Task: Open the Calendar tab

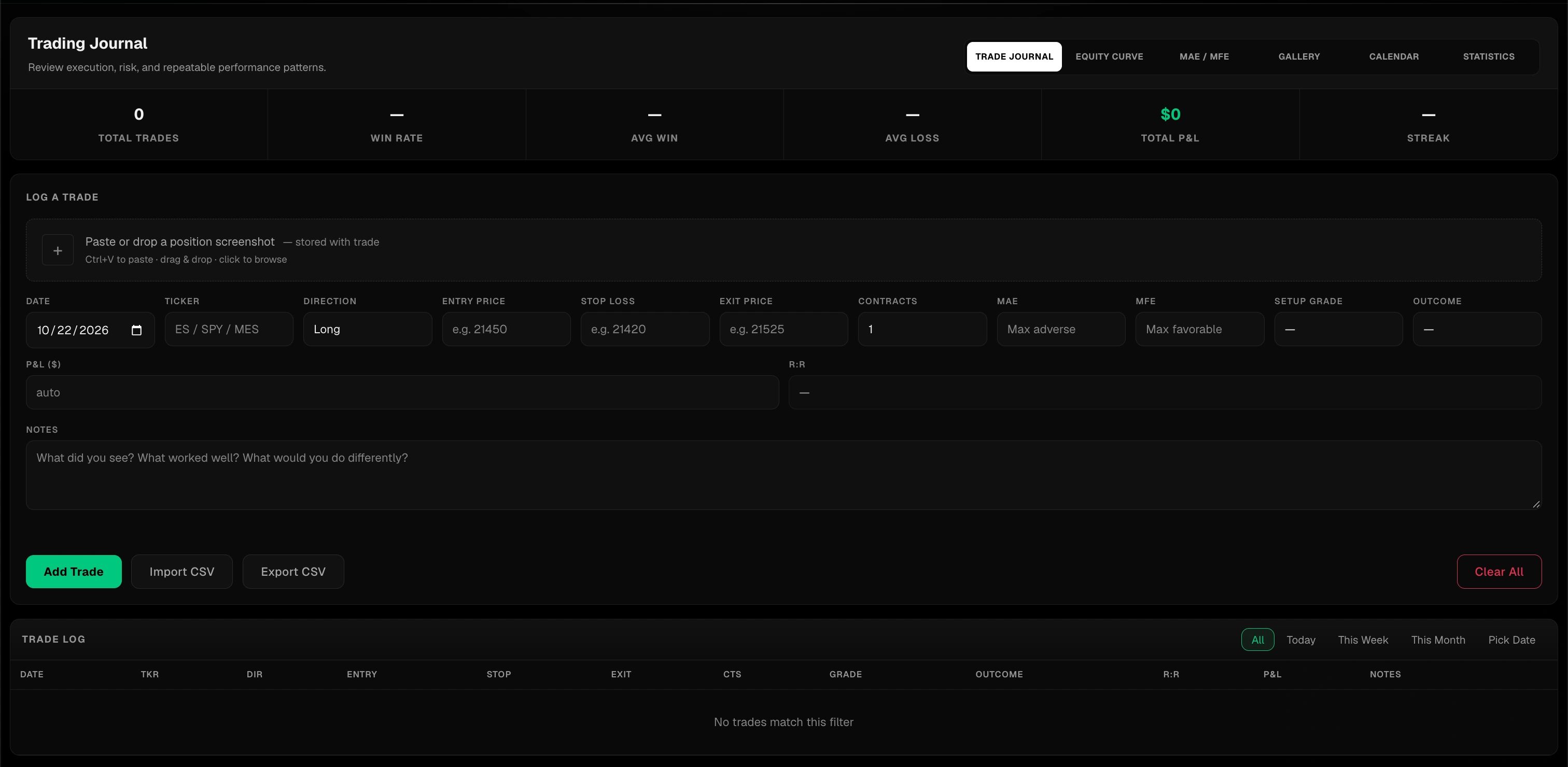Action: point(1394,56)
